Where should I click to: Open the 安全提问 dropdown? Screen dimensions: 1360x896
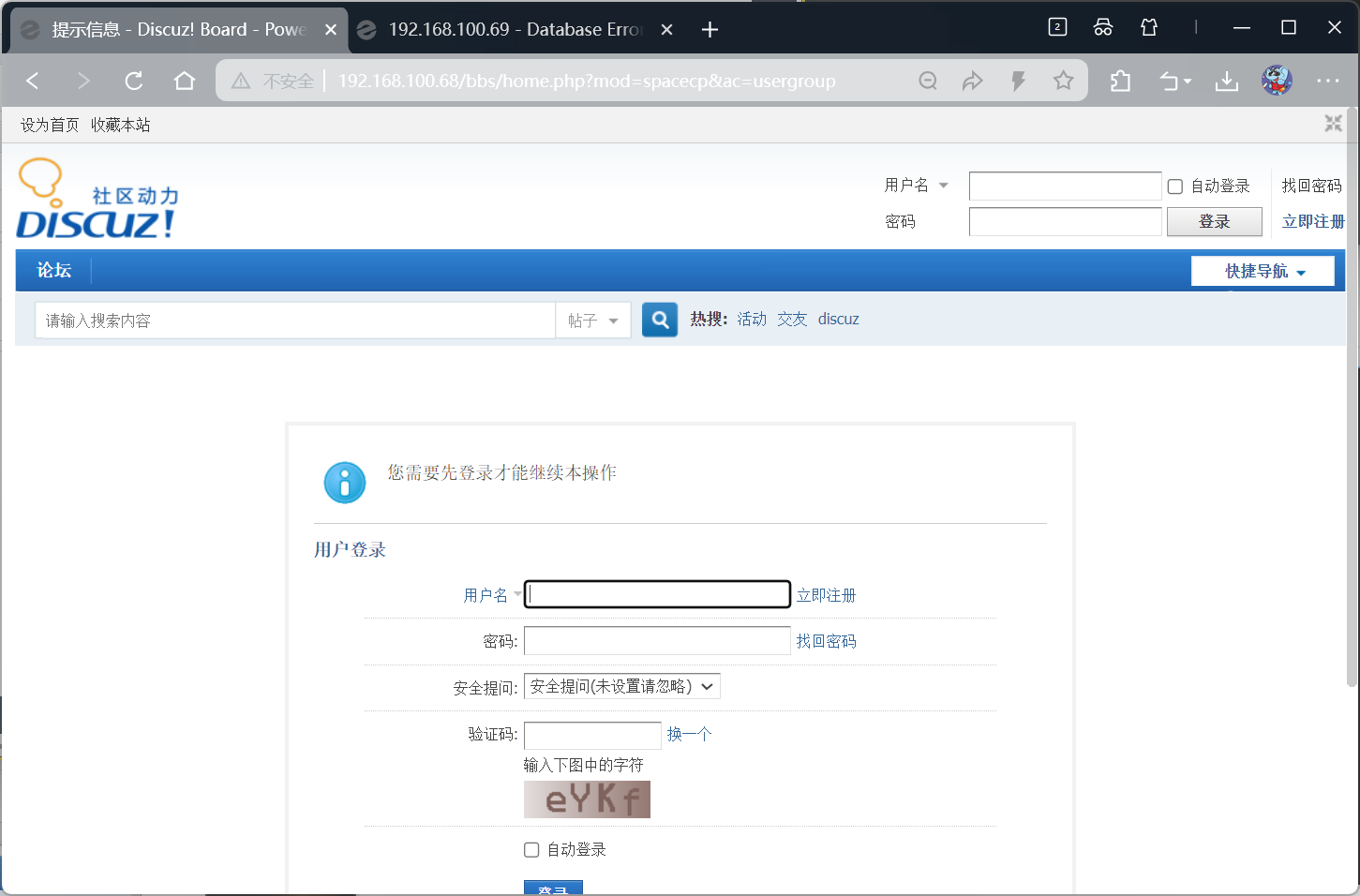pos(621,686)
